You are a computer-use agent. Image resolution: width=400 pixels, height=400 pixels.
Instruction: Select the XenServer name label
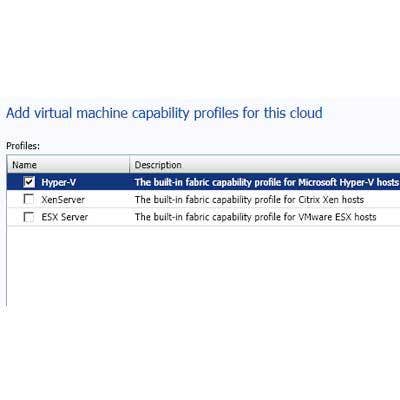coord(63,200)
